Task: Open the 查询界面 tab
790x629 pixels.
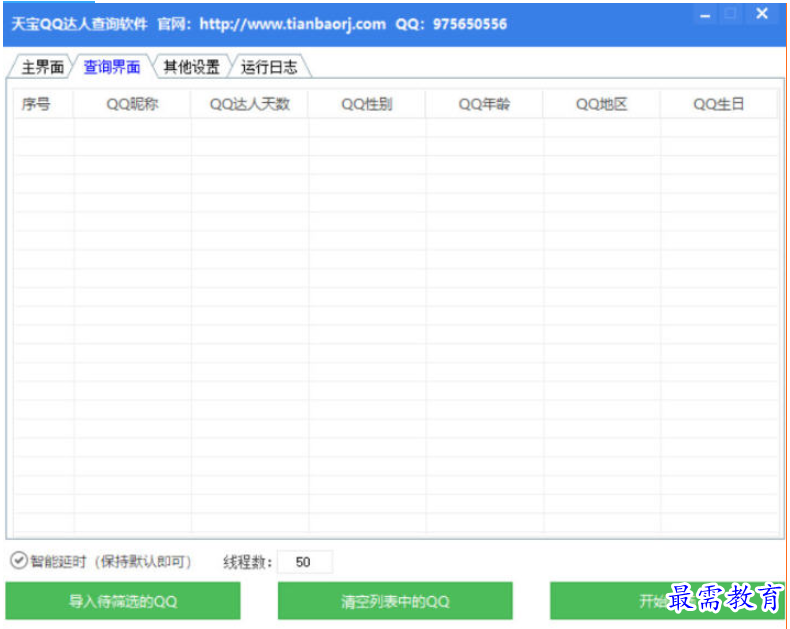Action: click(112, 67)
